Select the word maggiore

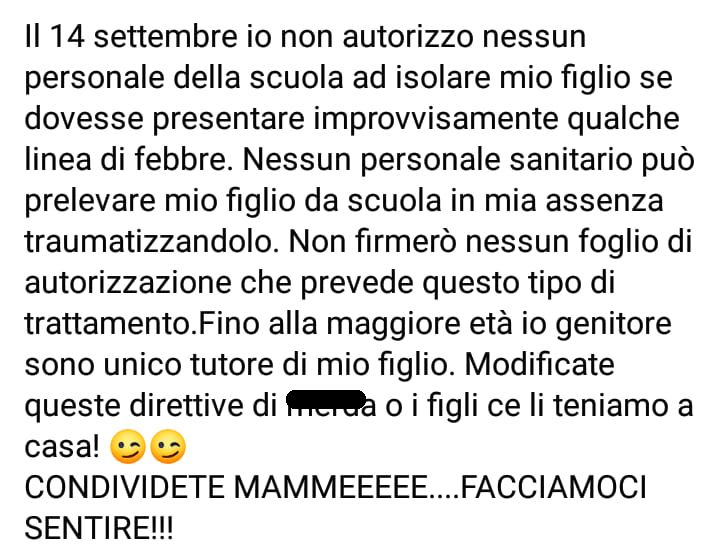393,324
